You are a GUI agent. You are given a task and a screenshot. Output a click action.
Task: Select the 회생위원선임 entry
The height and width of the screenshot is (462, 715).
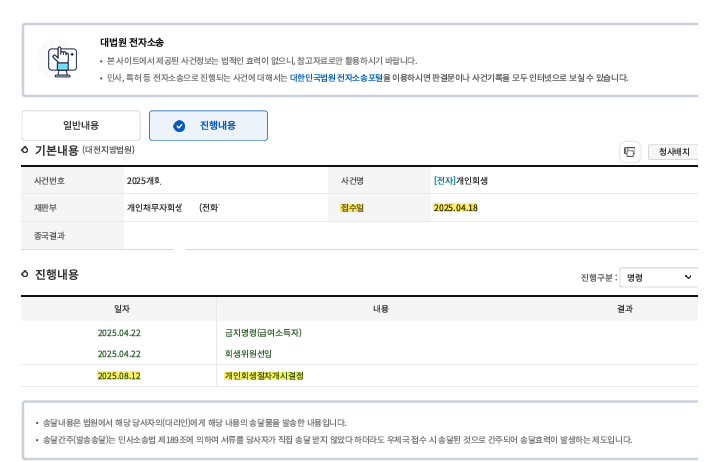coord(248,354)
